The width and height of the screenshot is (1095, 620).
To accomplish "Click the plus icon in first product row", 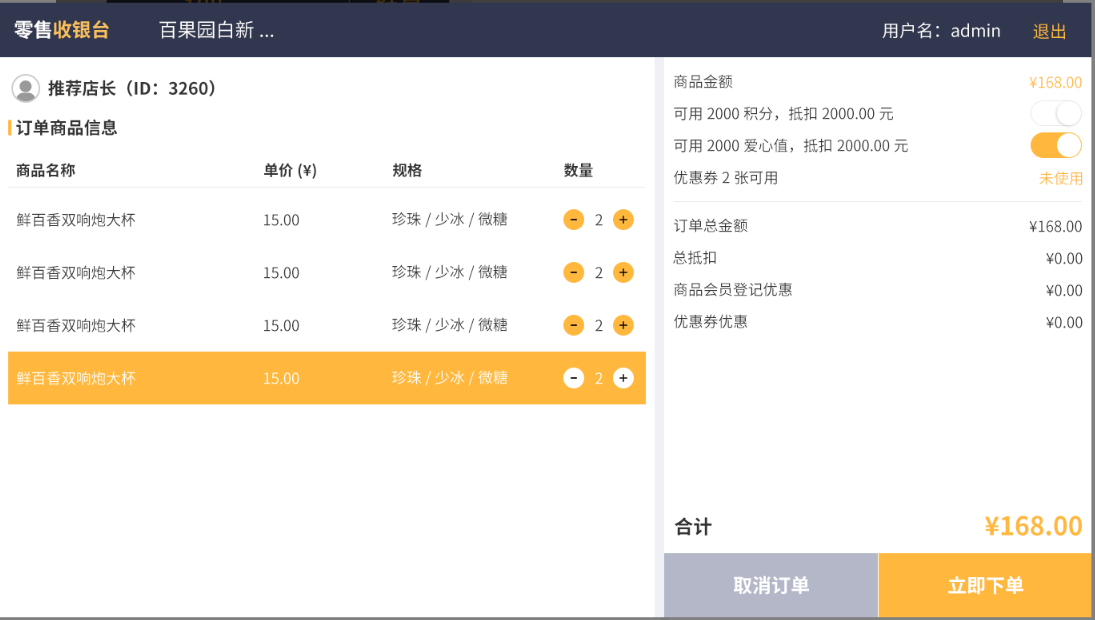I will (x=623, y=219).
